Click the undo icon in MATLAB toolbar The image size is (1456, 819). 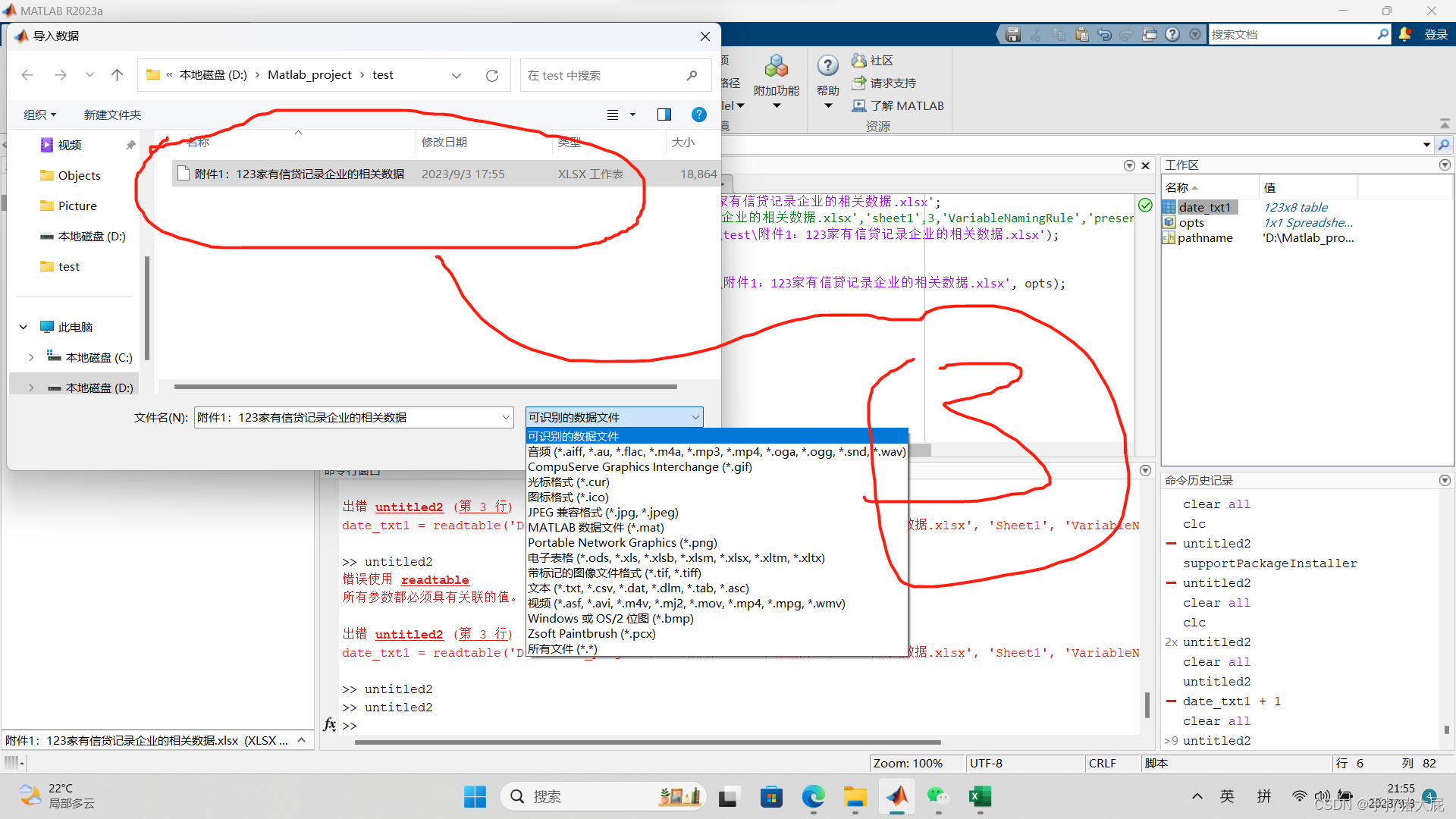pos(1105,34)
